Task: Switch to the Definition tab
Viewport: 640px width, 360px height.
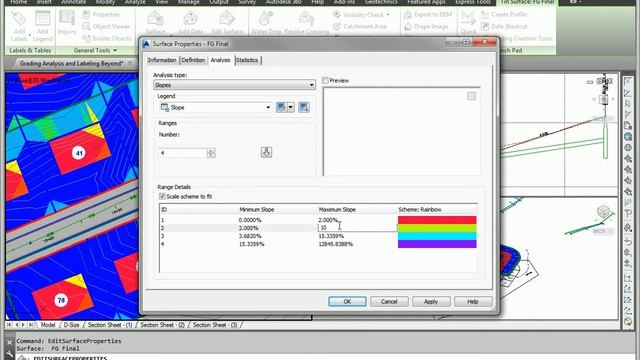Action: tap(193, 60)
